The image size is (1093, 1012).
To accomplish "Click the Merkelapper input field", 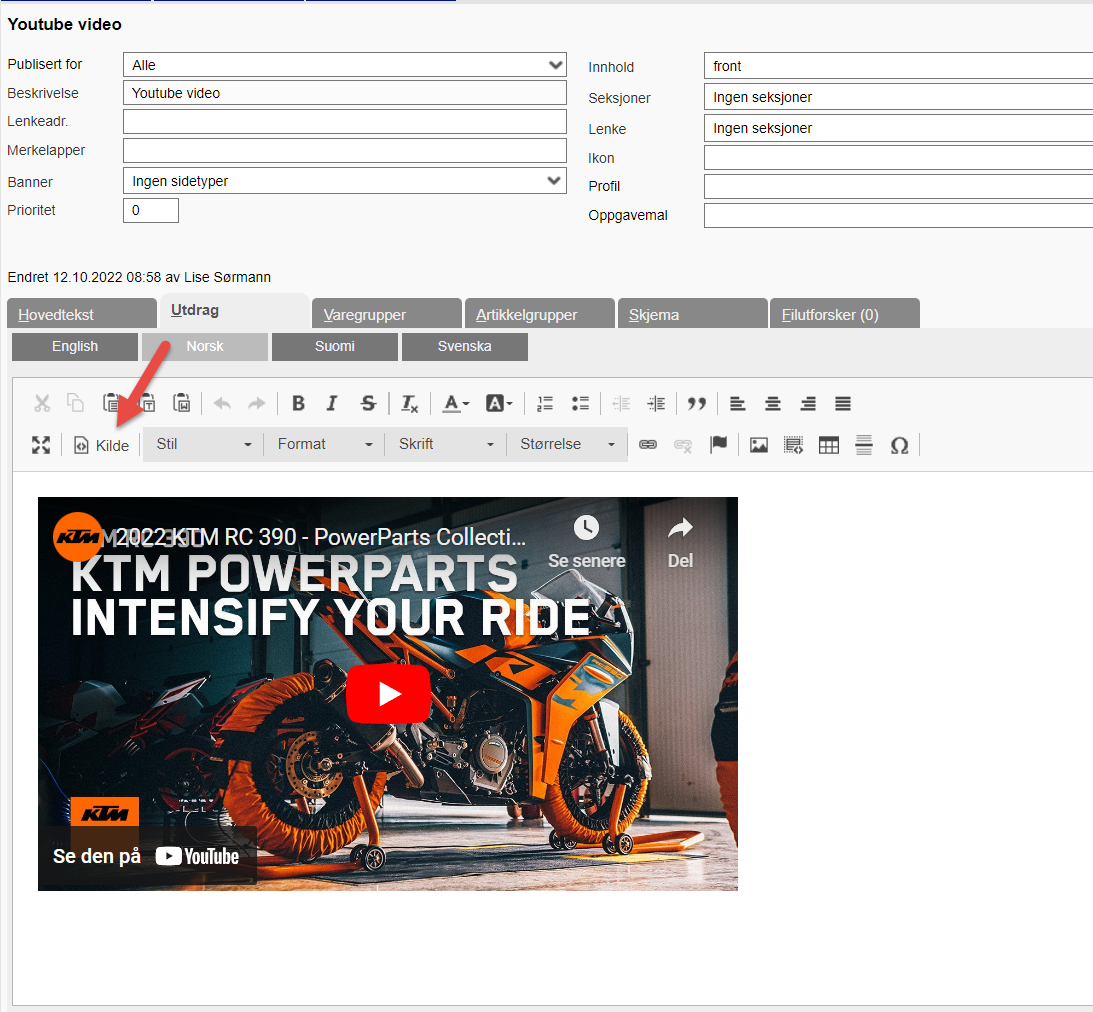I will point(344,151).
